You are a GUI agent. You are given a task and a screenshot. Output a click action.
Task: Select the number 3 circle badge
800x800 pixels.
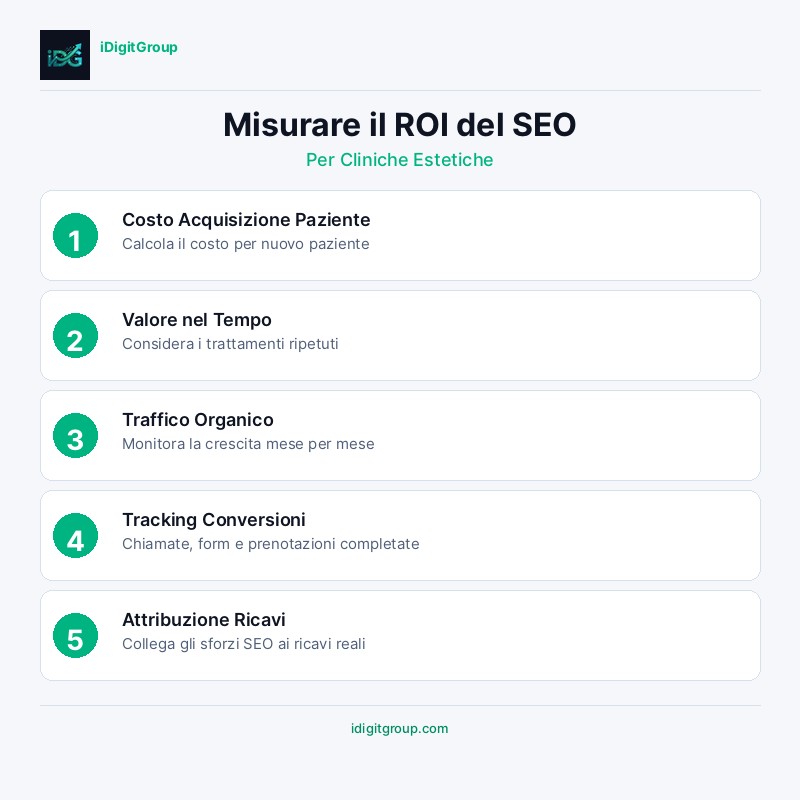[75, 436]
